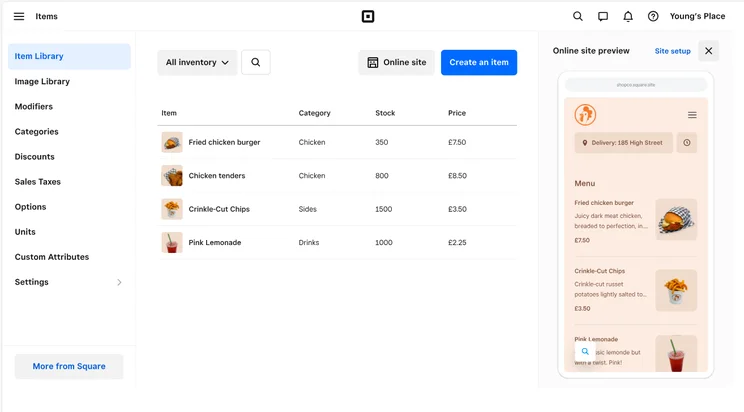Sort by the Category column header
744x412 pixels.
(x=315, y=113)
